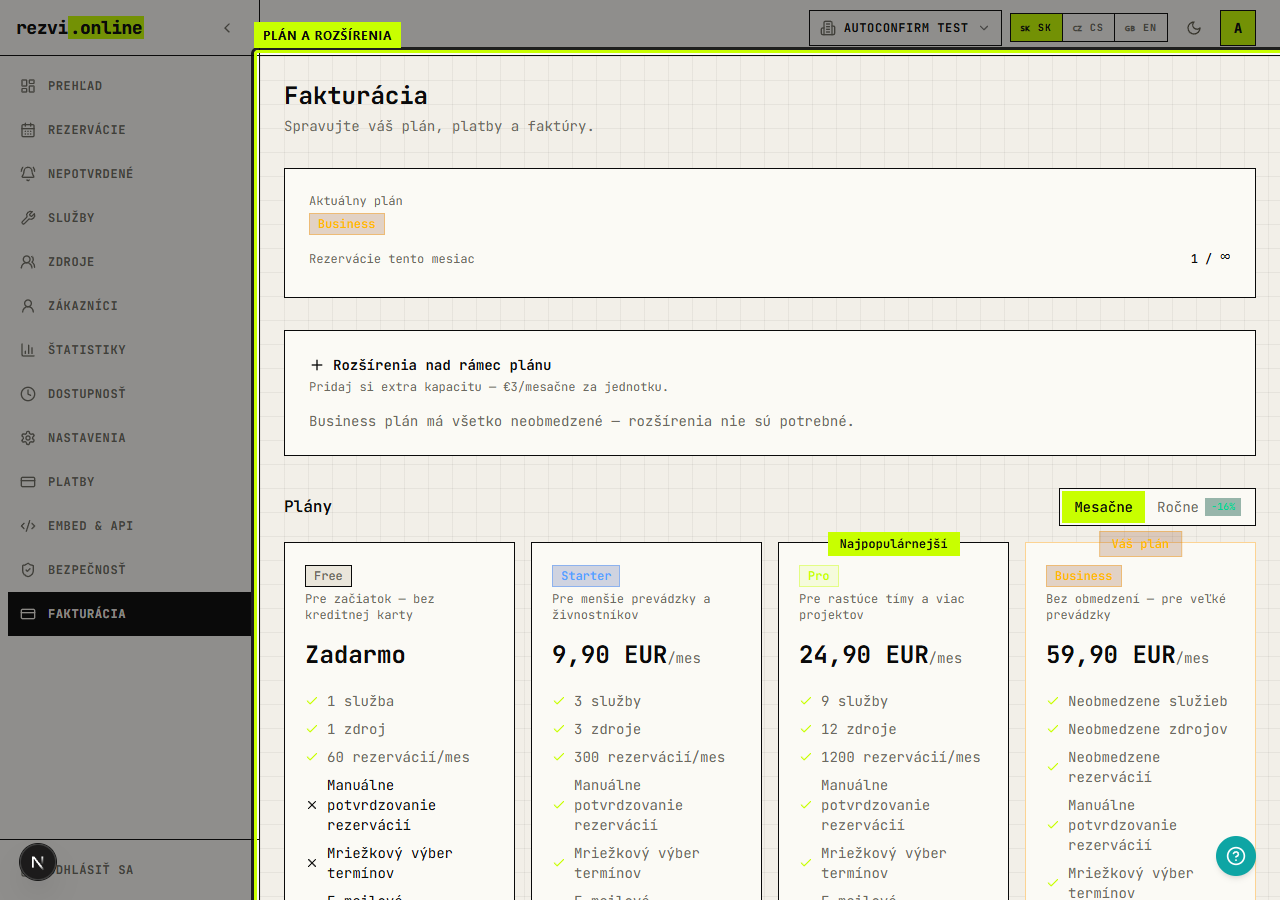This screenshot has height=900, width=1280.
Task: Switch language to EN
Action: [1140, 28]
